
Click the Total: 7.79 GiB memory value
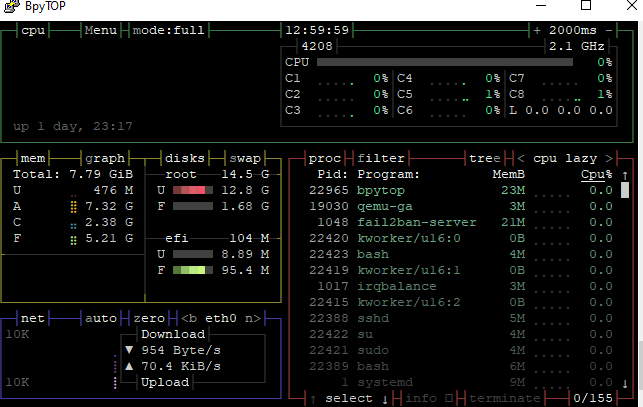click(73, 174)
